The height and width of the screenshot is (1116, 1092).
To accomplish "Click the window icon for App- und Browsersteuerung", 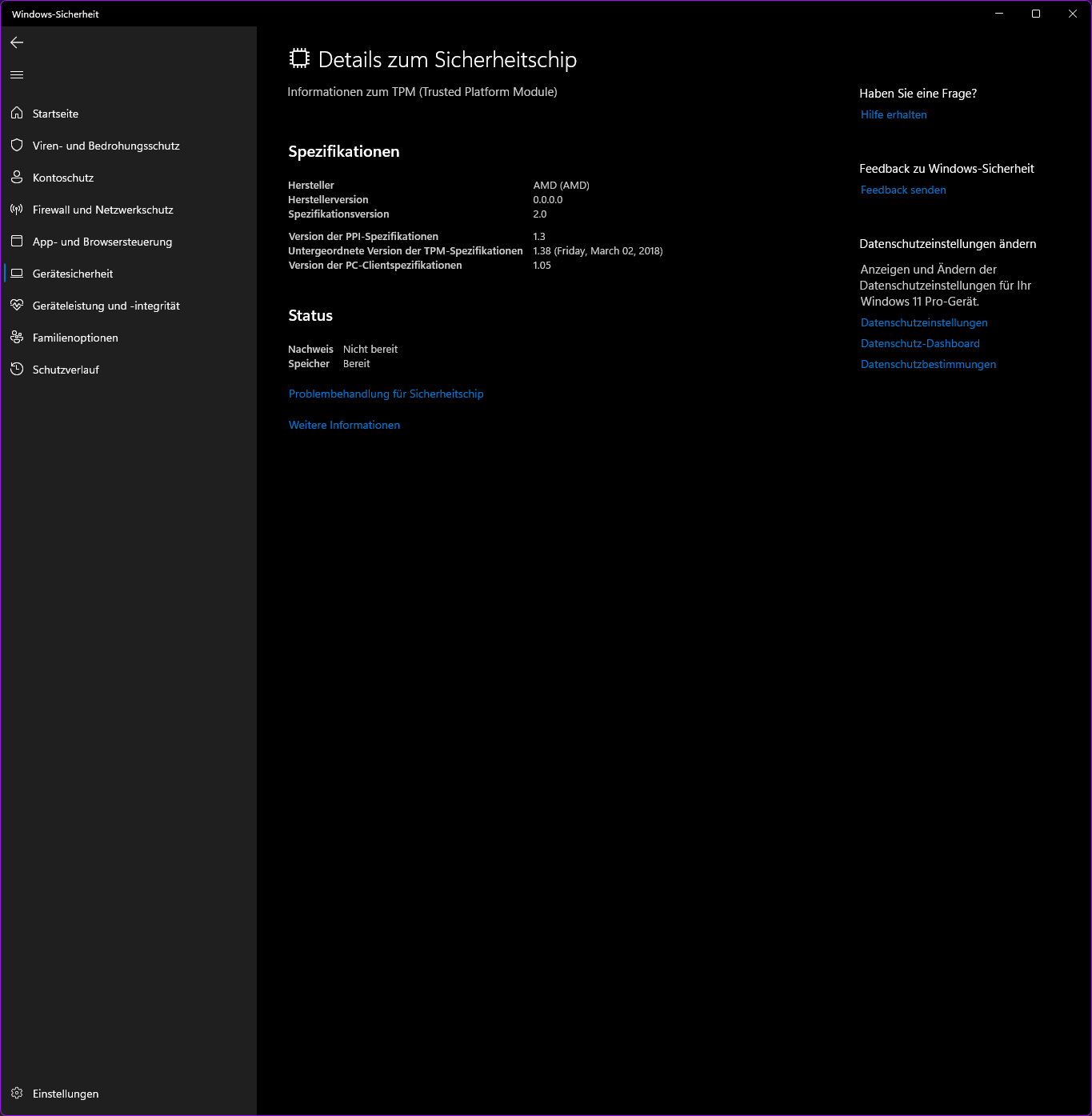I will click(x=17, y=241).
